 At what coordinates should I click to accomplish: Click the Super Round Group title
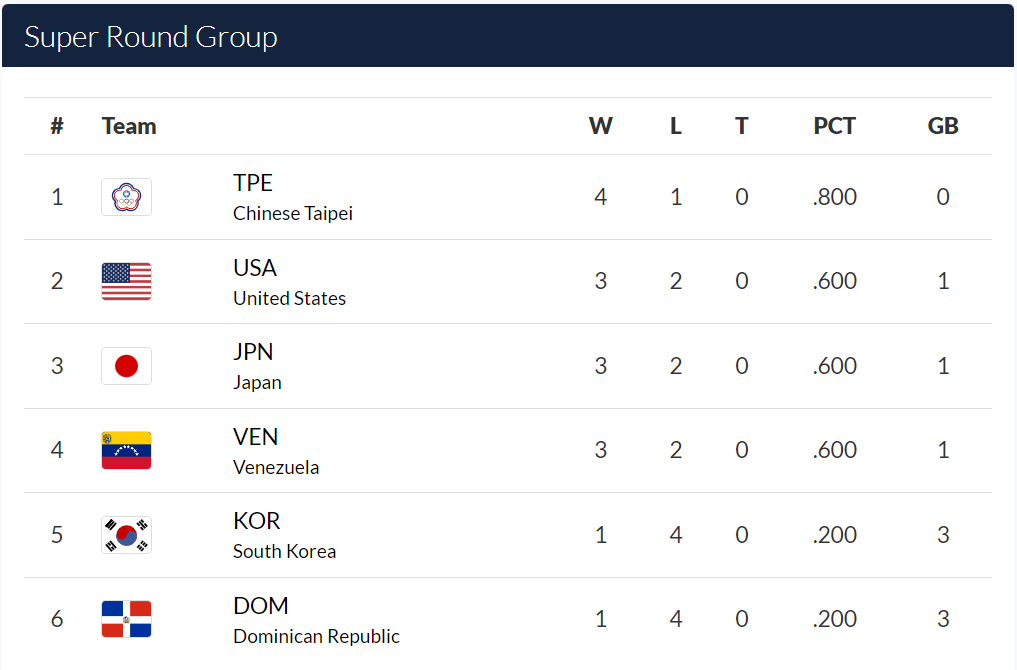(x=151, y=37)
